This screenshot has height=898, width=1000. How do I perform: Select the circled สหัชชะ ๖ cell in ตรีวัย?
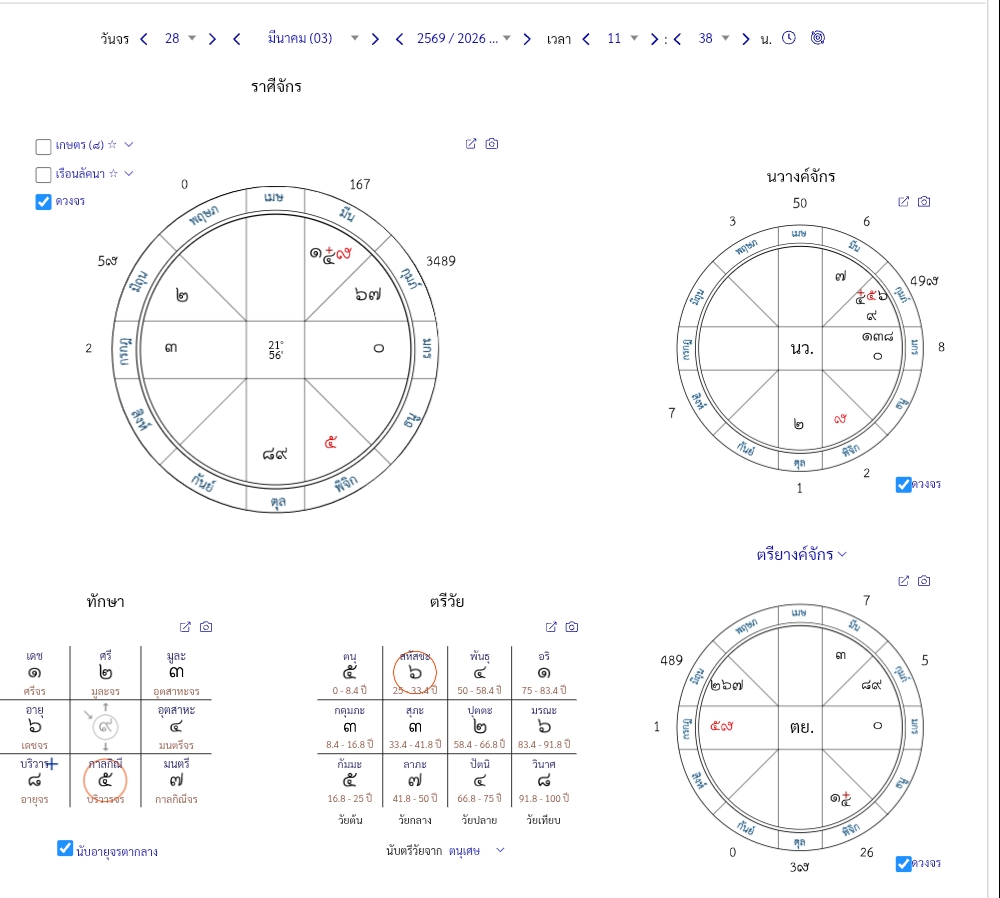pos(415,672)
